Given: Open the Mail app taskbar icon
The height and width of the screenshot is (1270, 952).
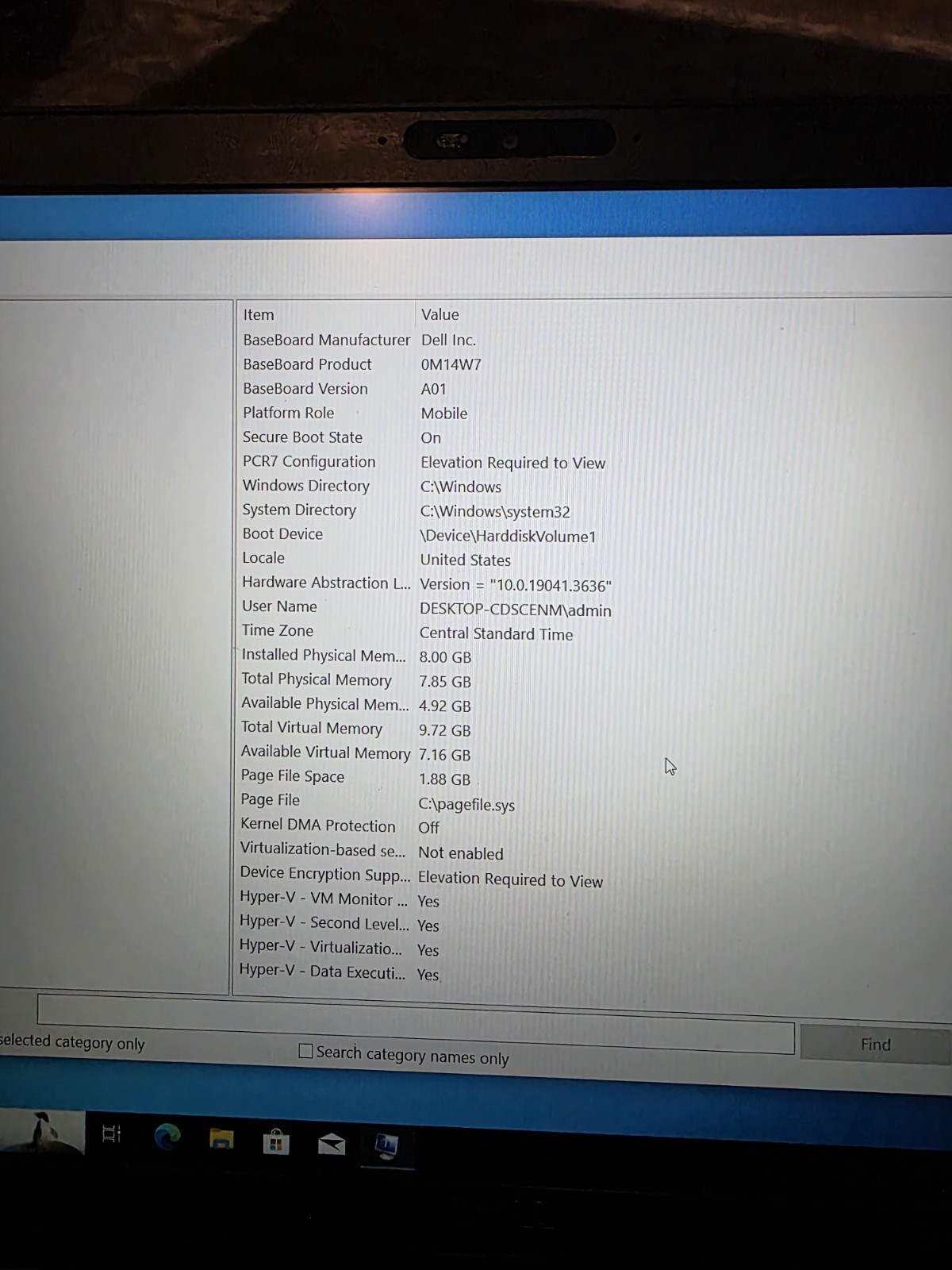Looking at the screenshot, I should 332,1144.
